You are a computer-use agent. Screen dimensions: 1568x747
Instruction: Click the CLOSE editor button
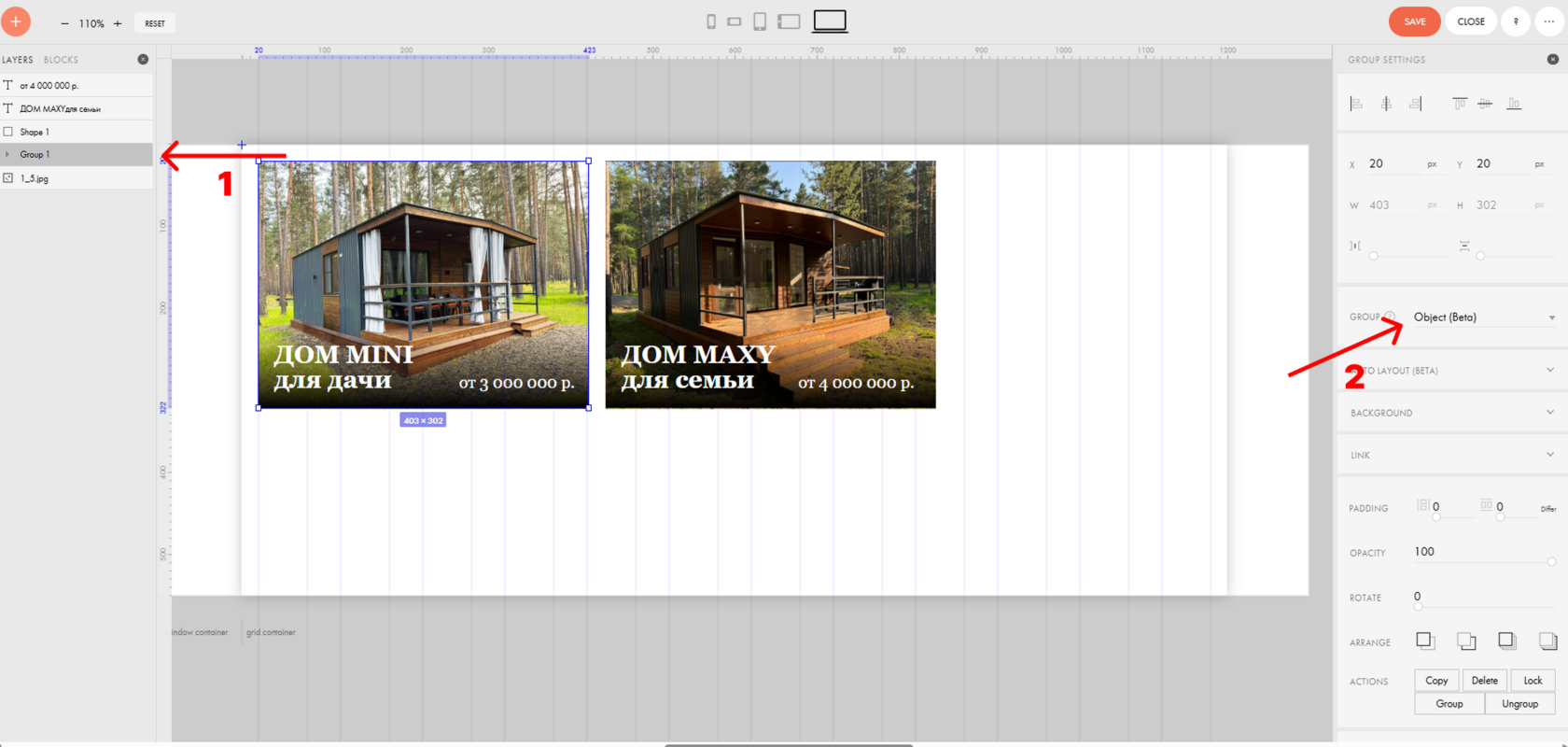[x=1471, y=21]
